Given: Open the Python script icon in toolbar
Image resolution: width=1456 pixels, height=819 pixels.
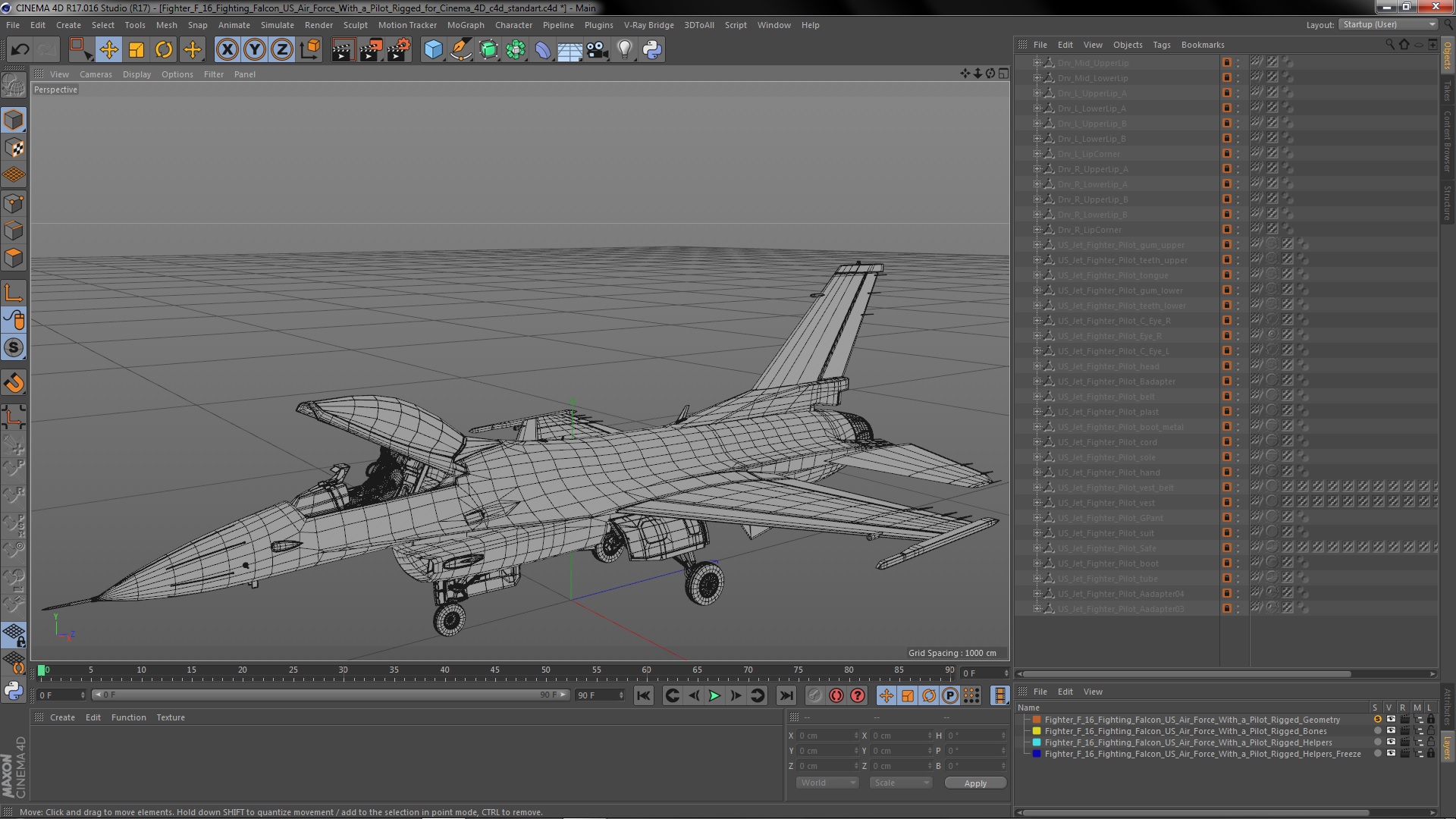Looking at the screenshot, I should 652,50.
